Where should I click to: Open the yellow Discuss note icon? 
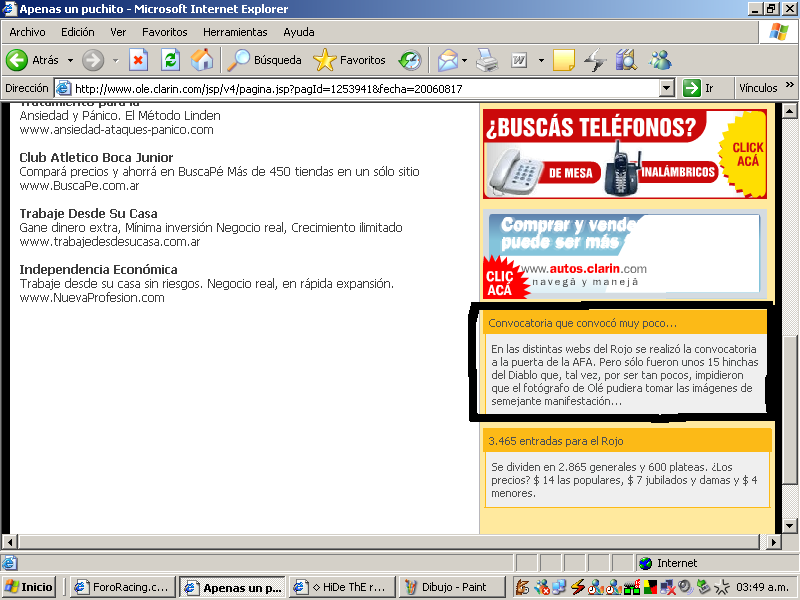point(564,60)
